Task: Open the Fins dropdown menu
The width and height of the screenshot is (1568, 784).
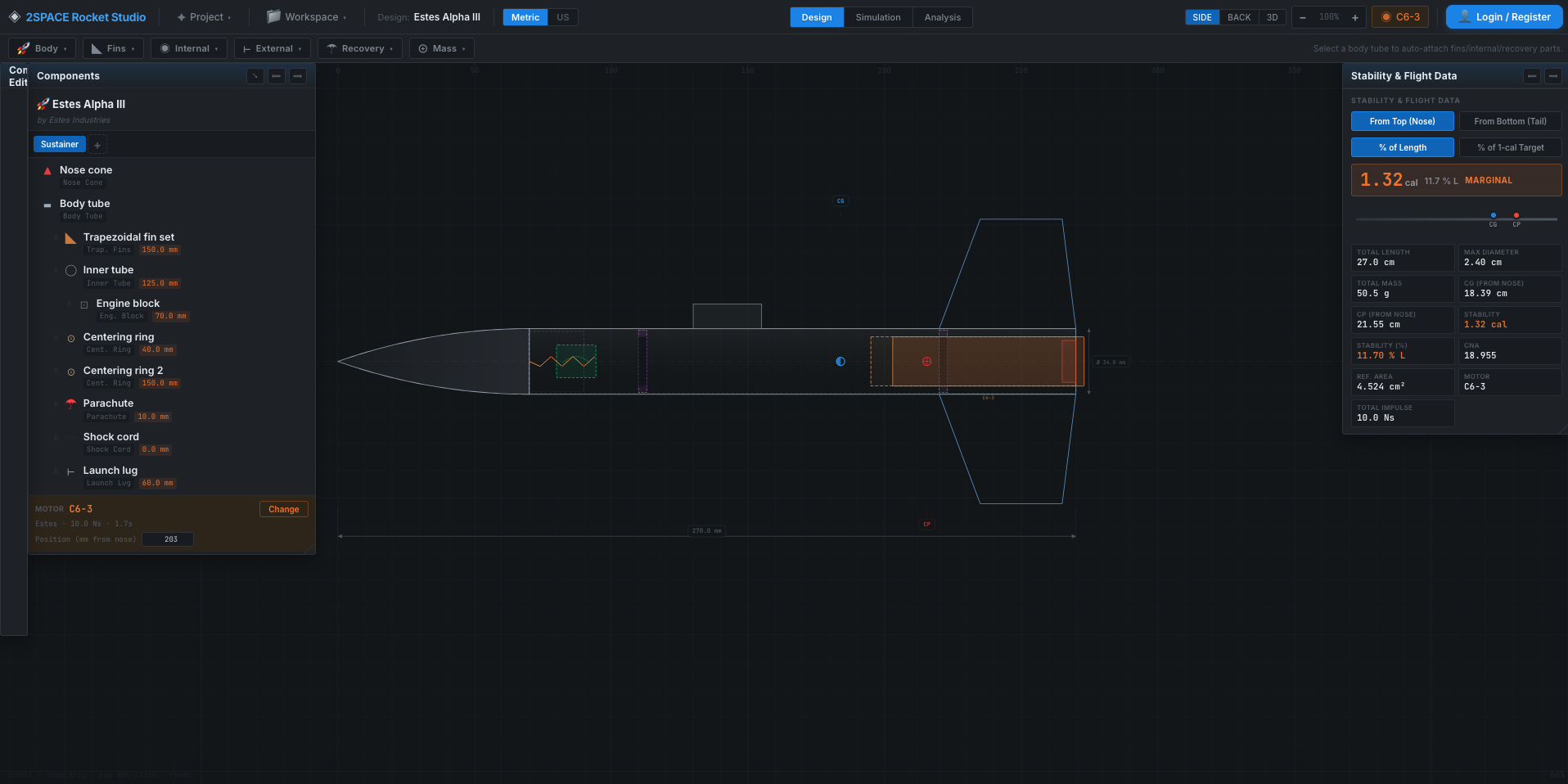Action: (x=113, y=48)
